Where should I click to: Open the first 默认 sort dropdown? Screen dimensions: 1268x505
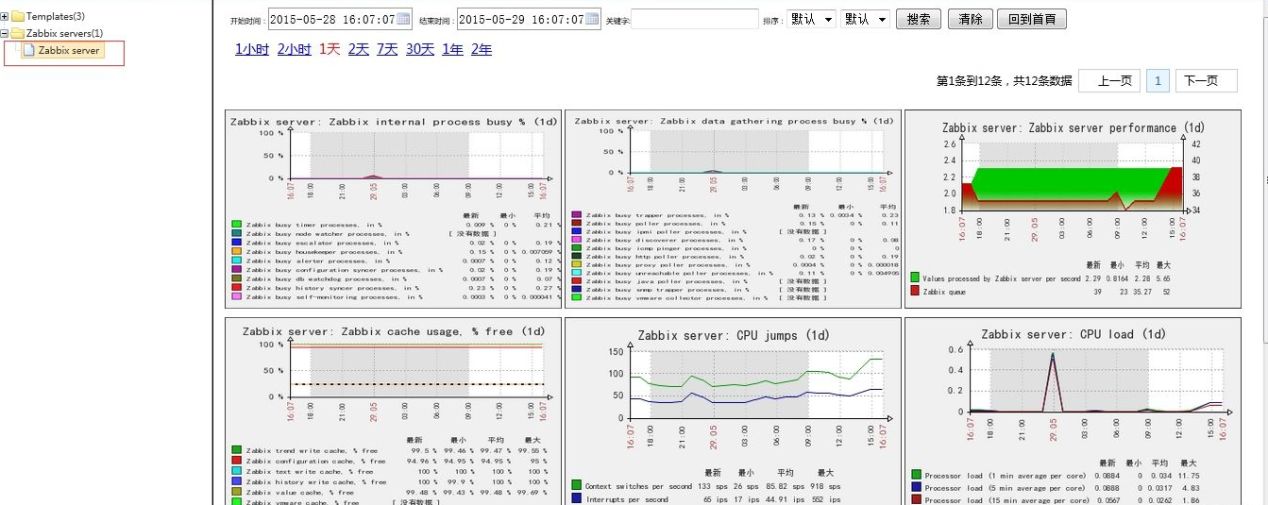pos(811,19)
